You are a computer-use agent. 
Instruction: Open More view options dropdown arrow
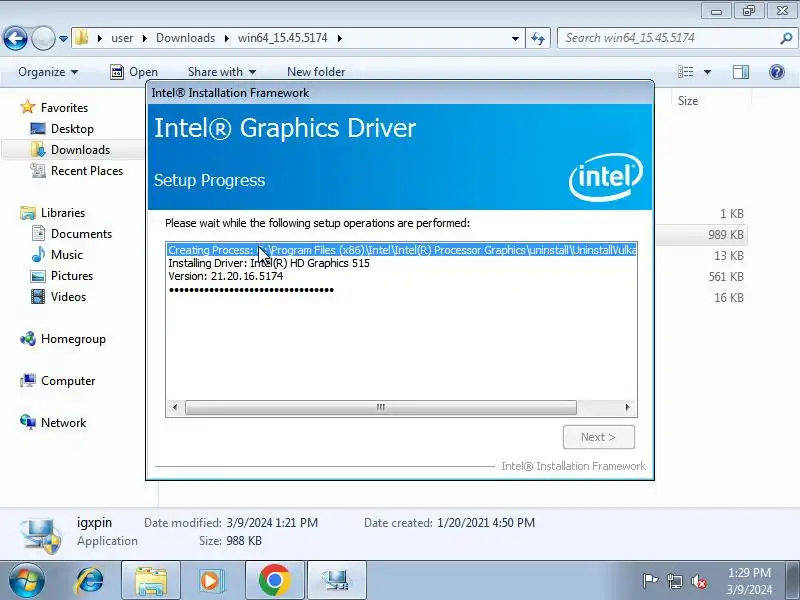point(707,72)
